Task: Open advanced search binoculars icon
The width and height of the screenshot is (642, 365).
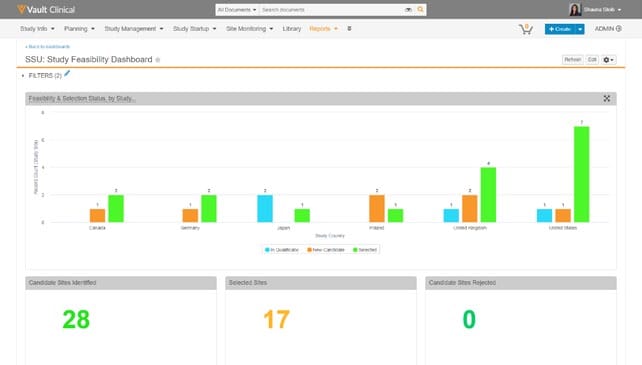Action: tap(408, 10)
